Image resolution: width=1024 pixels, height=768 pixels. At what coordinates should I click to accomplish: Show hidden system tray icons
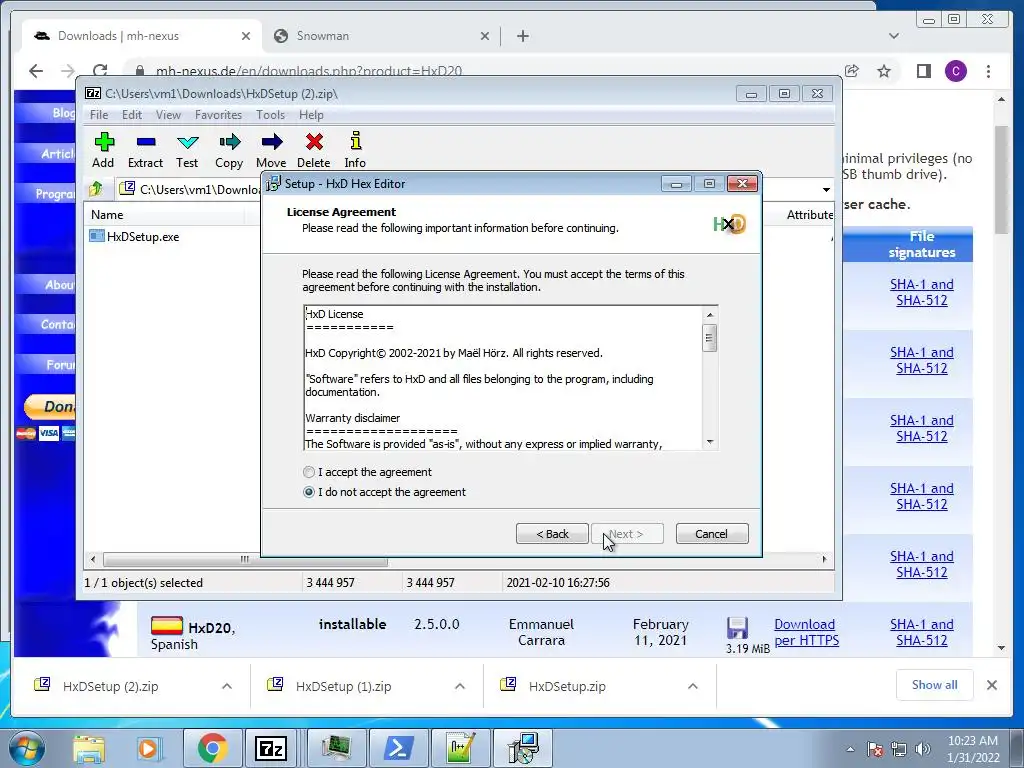[850, 750]
